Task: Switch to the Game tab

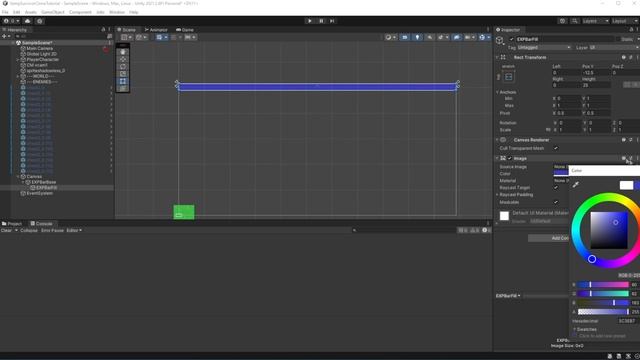Action: click(185, 30)
